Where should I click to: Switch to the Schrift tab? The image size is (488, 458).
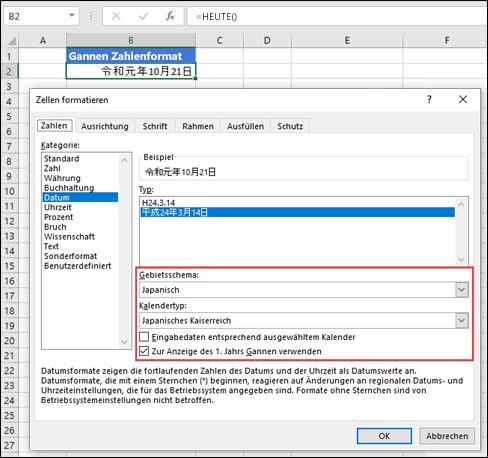pos(155,126)
